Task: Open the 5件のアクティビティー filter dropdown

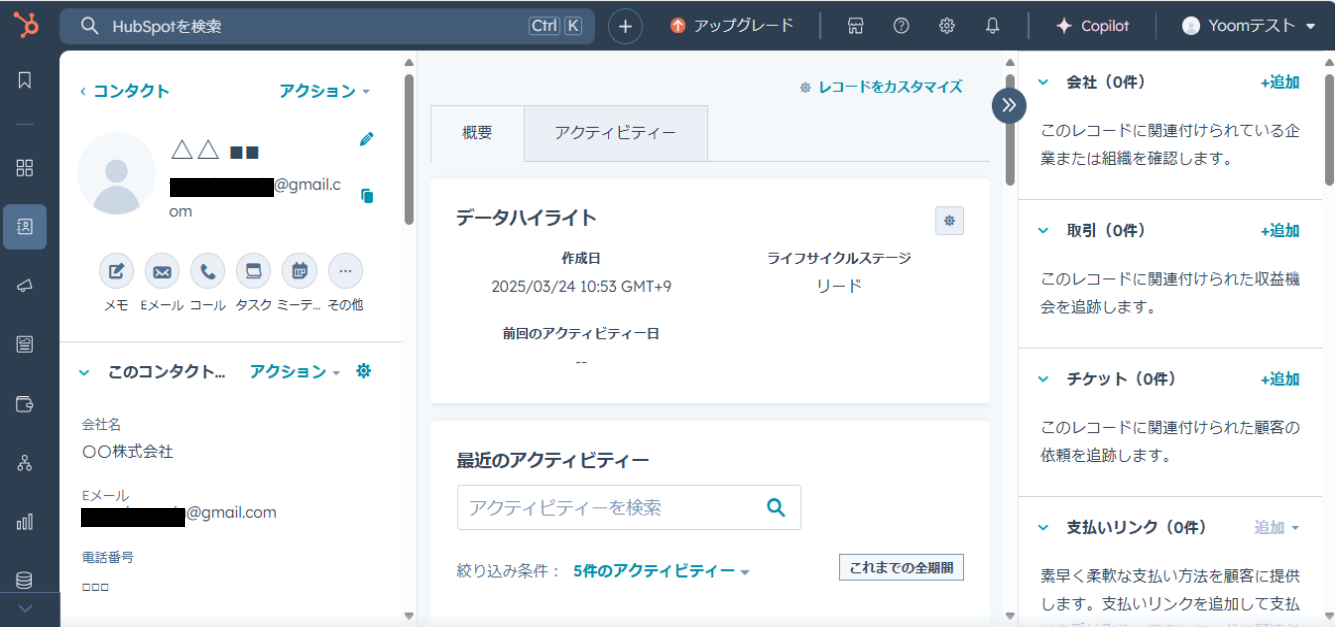Action: pos(661,572)
